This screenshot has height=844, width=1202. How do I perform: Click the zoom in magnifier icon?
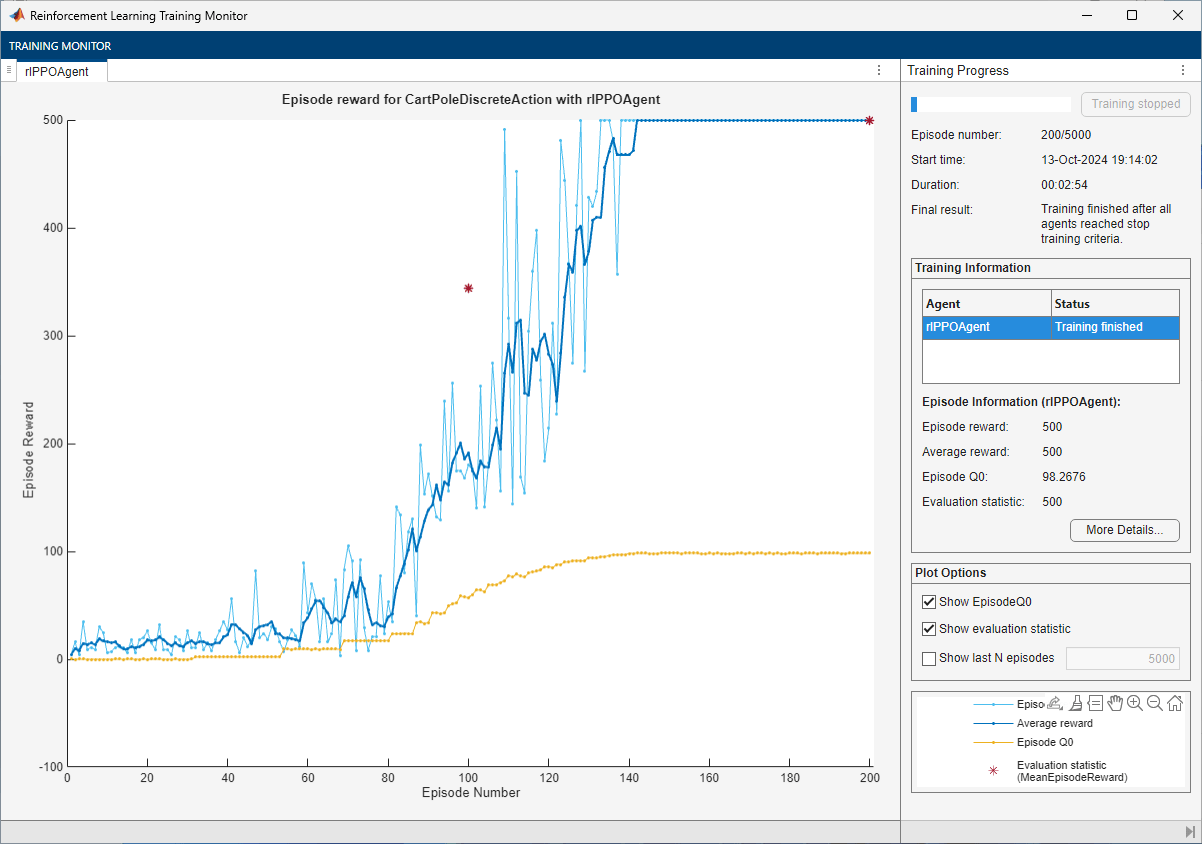coord(1135,703)
